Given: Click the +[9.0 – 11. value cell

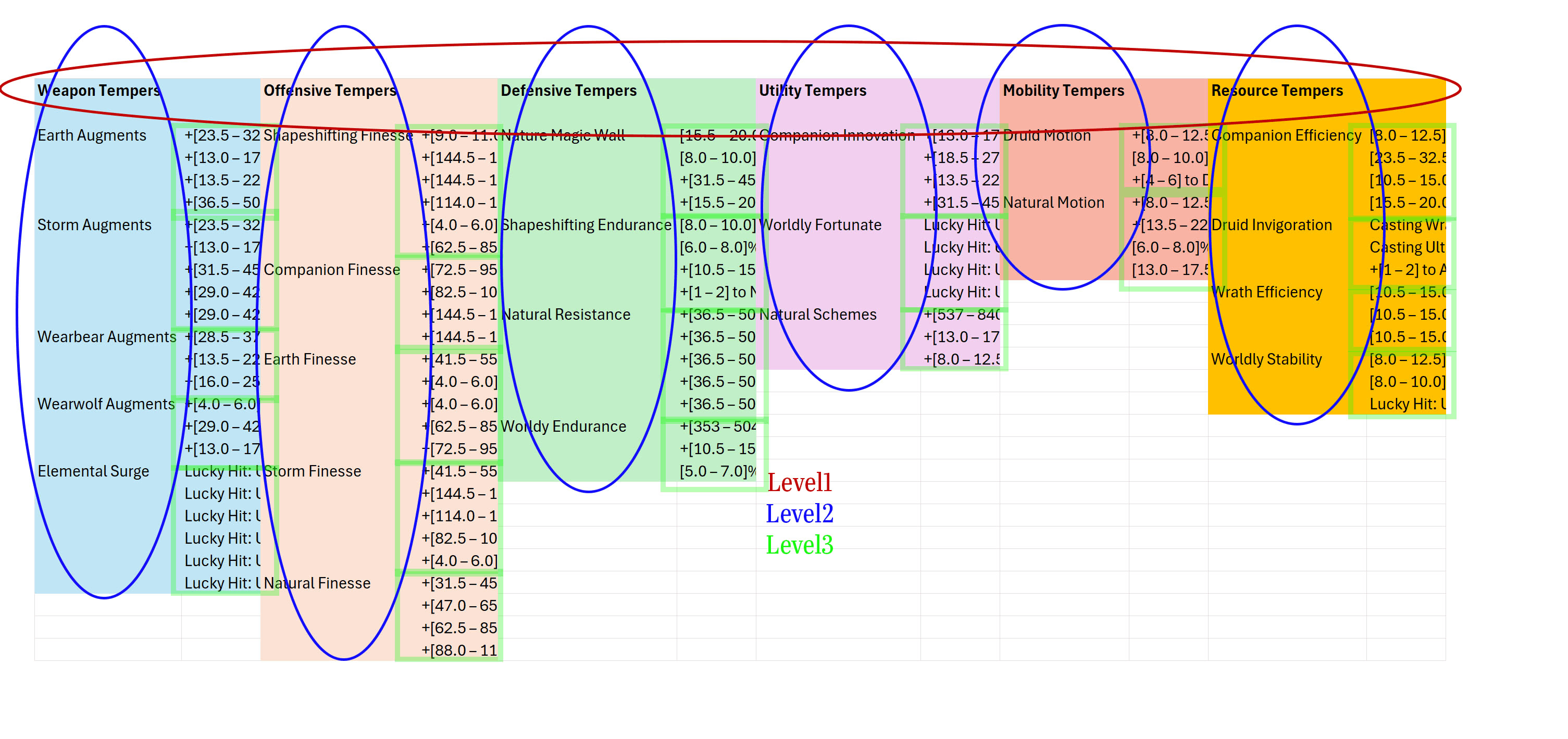Looking at the screenshot, I should click(458, 135).
